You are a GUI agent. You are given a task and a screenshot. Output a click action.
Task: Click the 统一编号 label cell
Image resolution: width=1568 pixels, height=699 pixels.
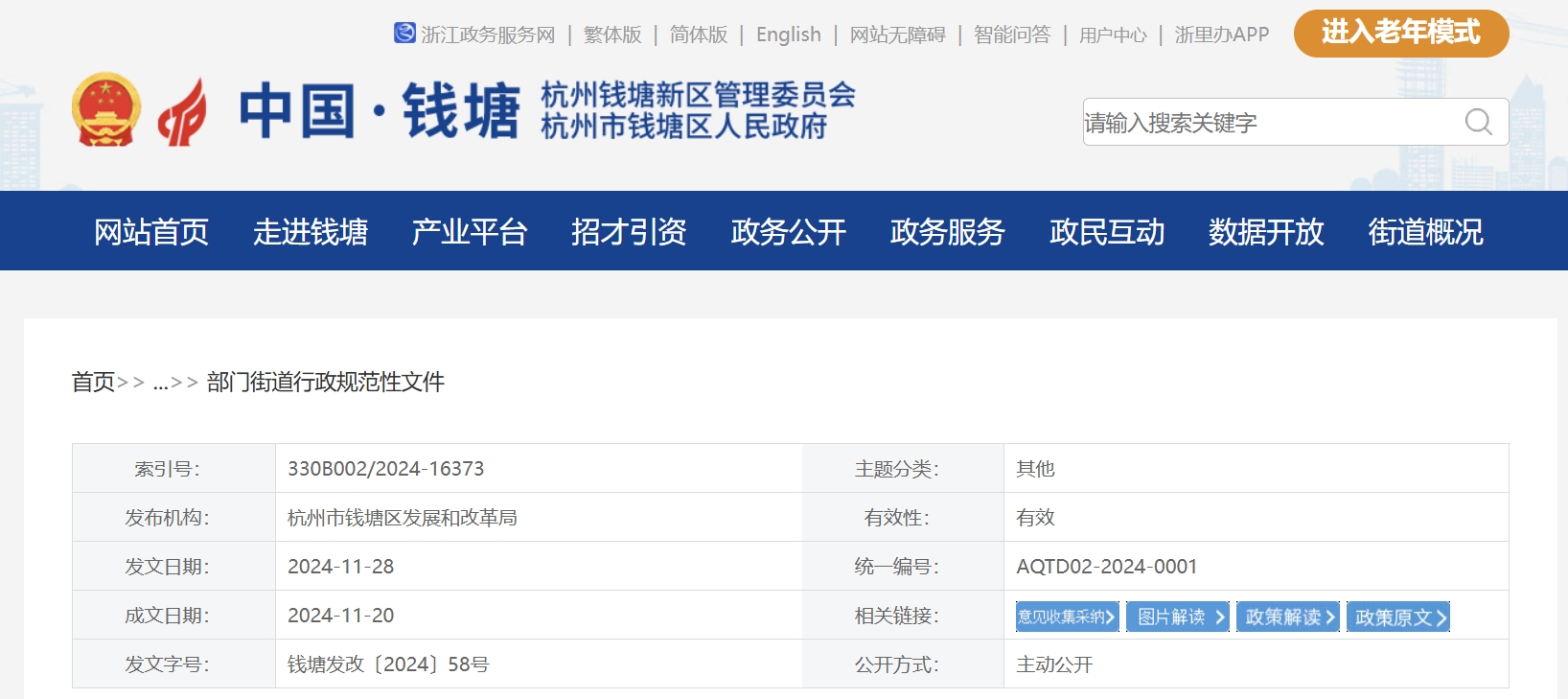(903, 566)
